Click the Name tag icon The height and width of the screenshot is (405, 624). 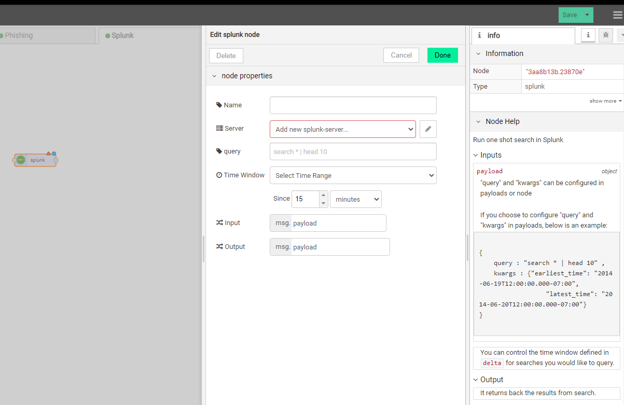click(x=219, y=105)
